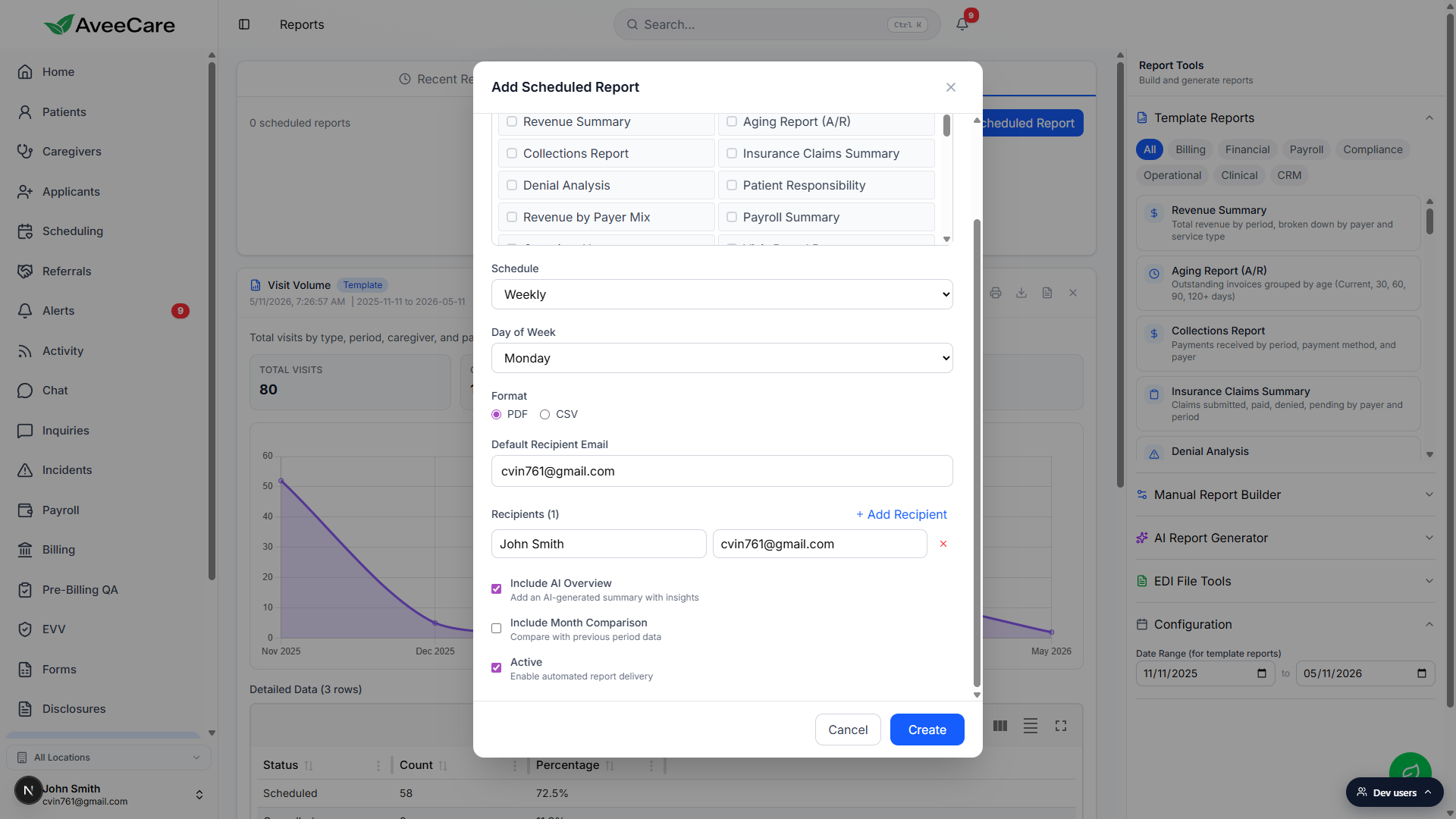This screenshot has width=1456, height=819.
Task: Click the Forms document icon
Action: [x=25, y=670]
